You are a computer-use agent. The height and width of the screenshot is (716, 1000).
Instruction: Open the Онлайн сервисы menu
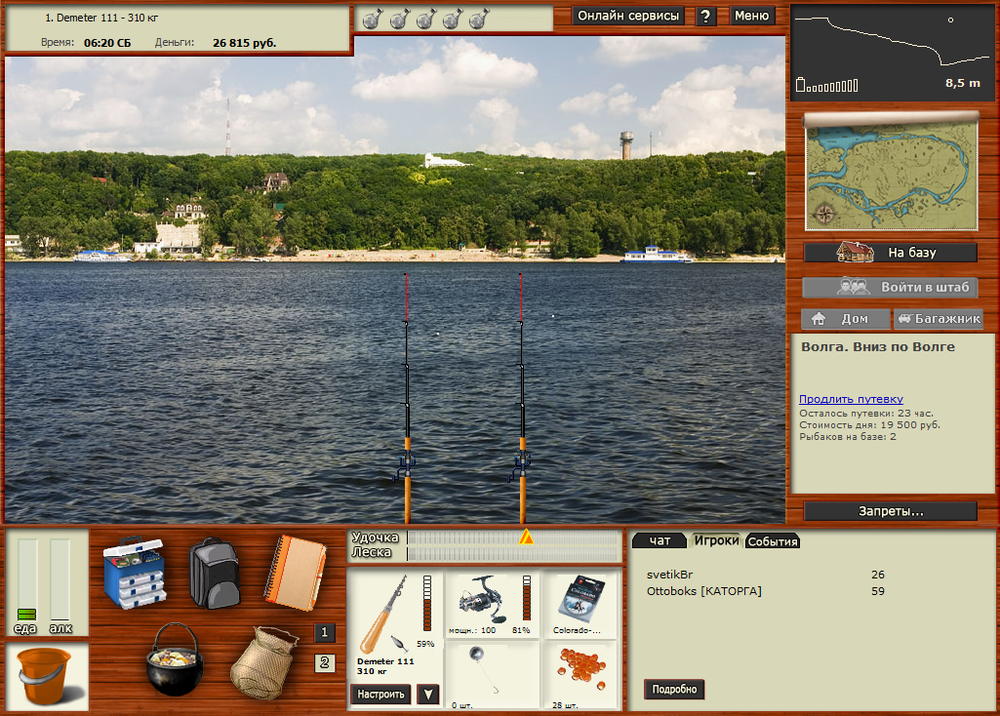628,16
